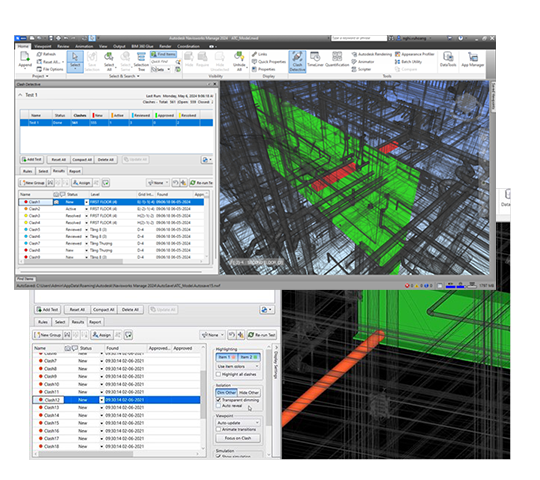
Task: Open the Appearance Profiler
Action: pos(415,54)
